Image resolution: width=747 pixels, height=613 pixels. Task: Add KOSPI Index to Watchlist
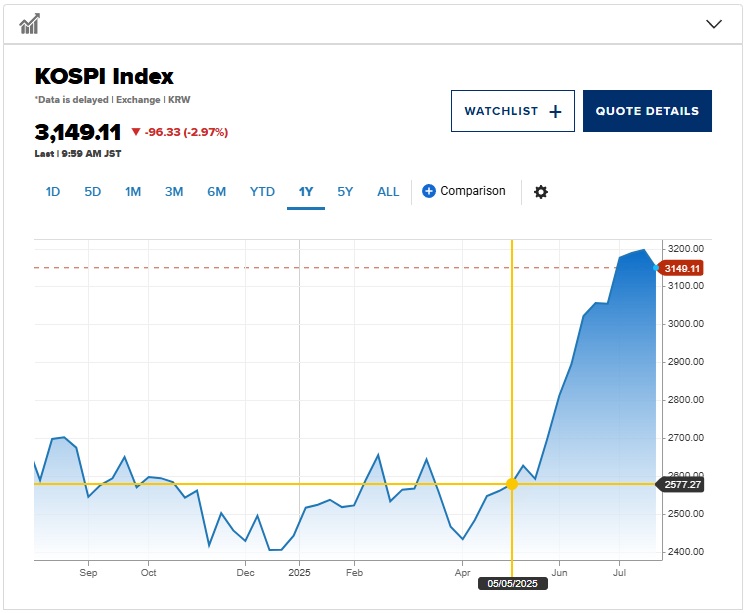coord(513,111)
